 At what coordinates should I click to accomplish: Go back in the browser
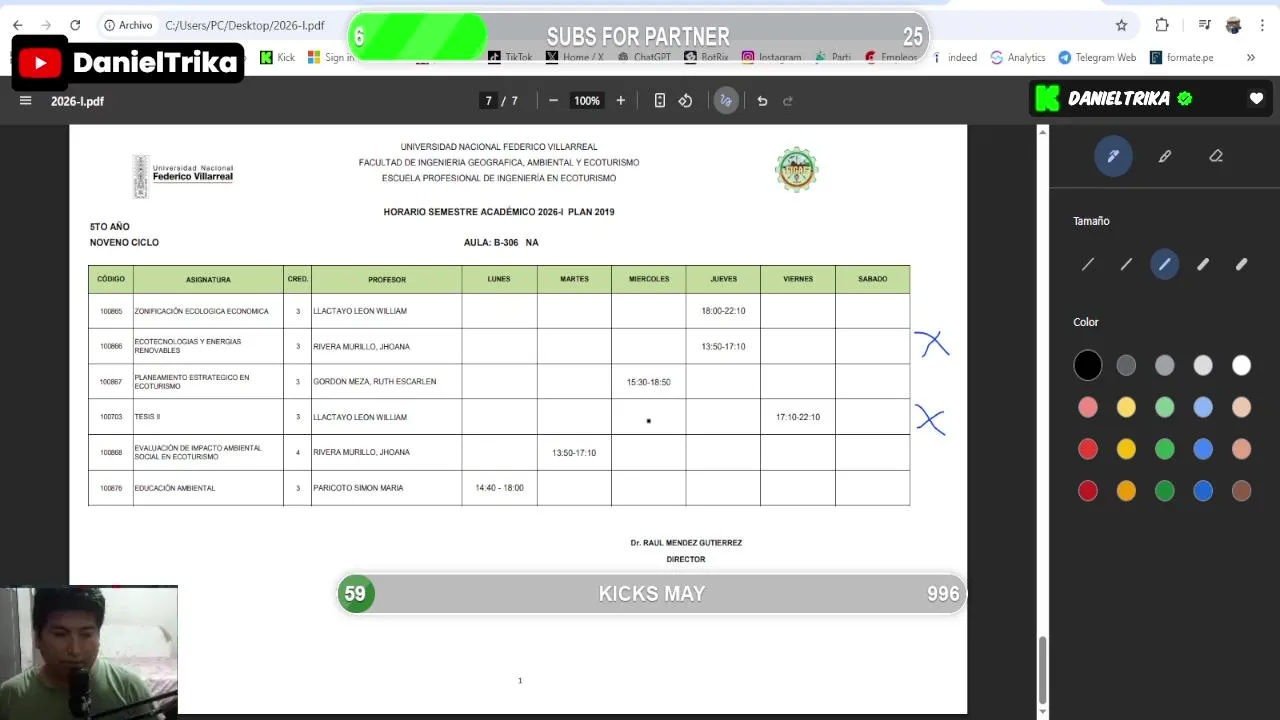point(18,25)
